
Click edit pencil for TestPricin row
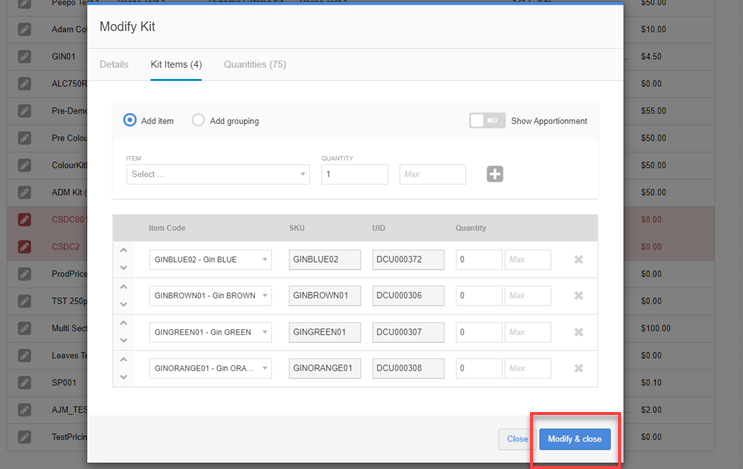(25, 437)
